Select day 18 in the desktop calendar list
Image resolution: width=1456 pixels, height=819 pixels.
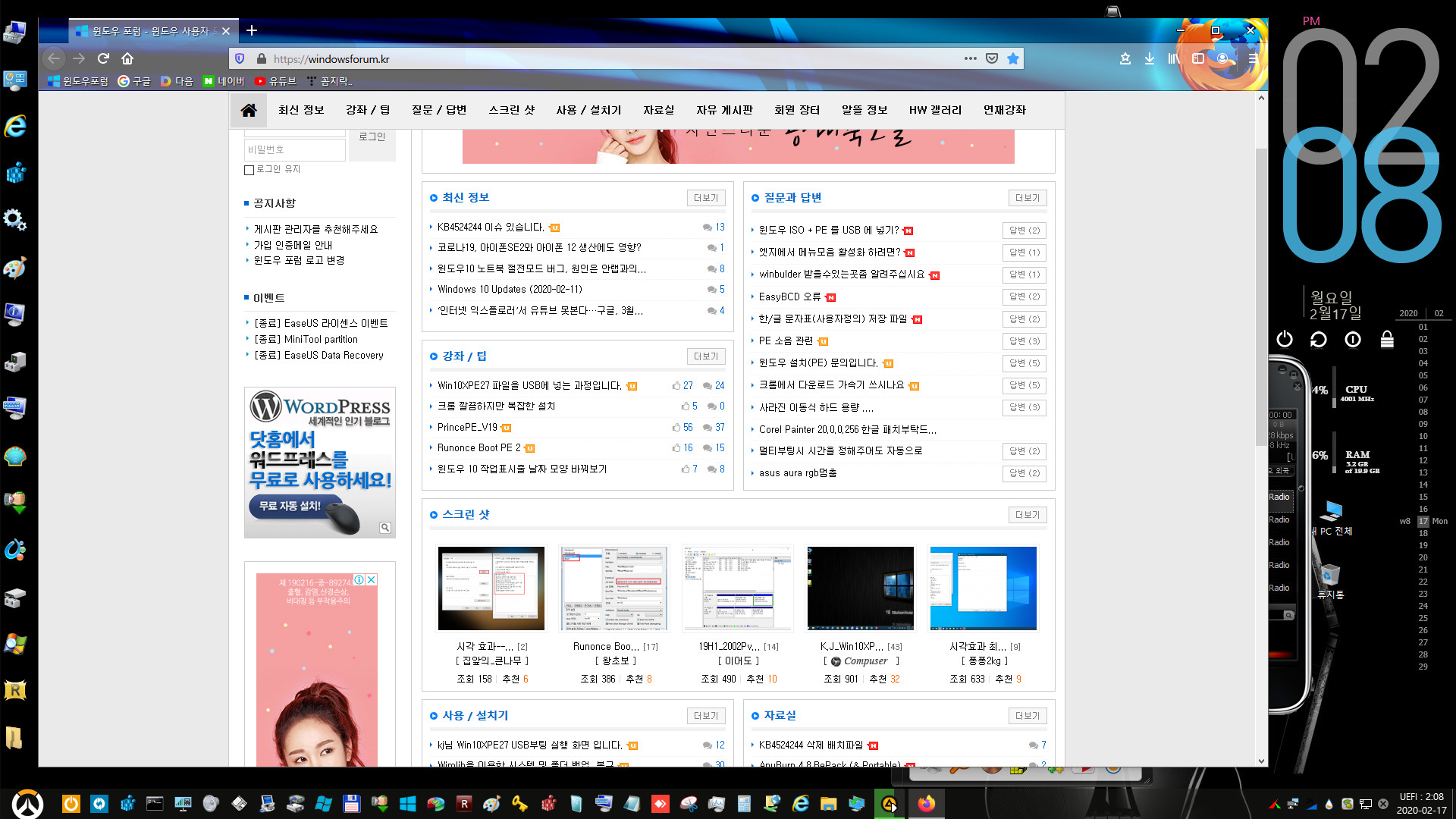tap(1423, 533)
